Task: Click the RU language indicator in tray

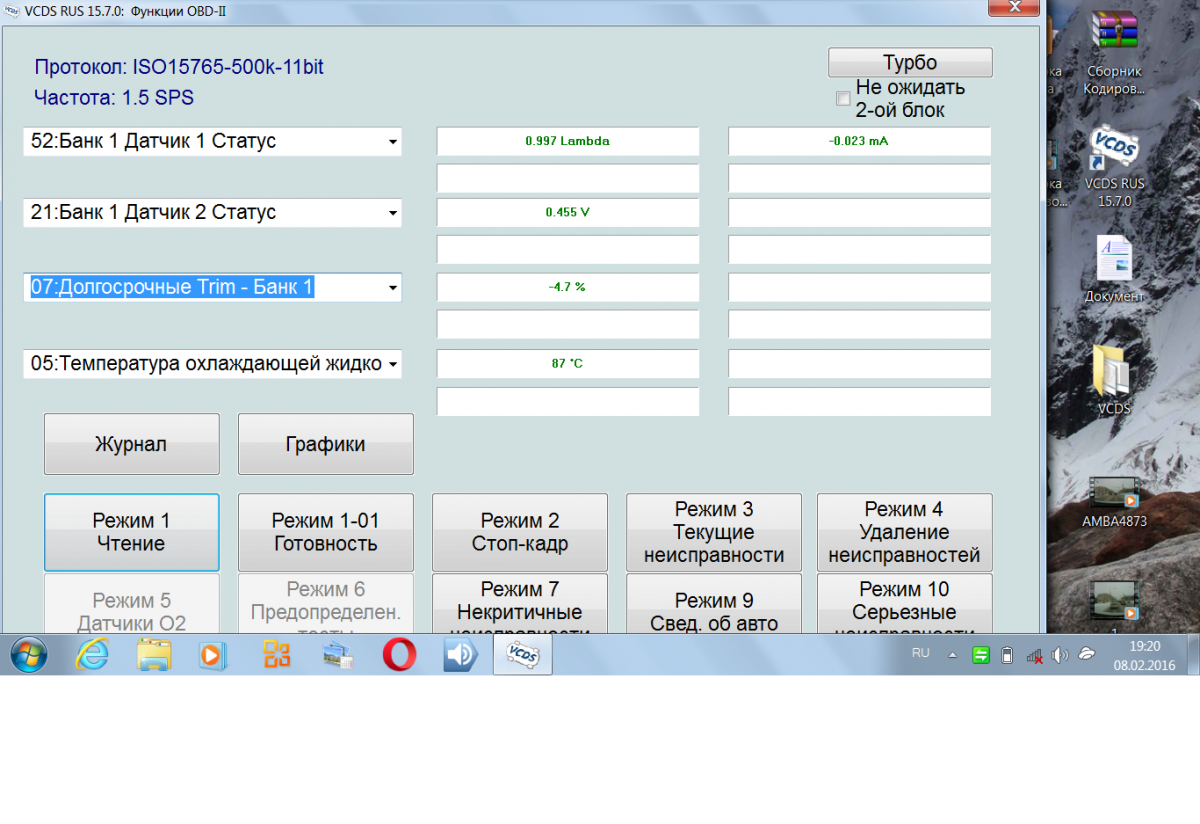Action: tap(921, 653)
